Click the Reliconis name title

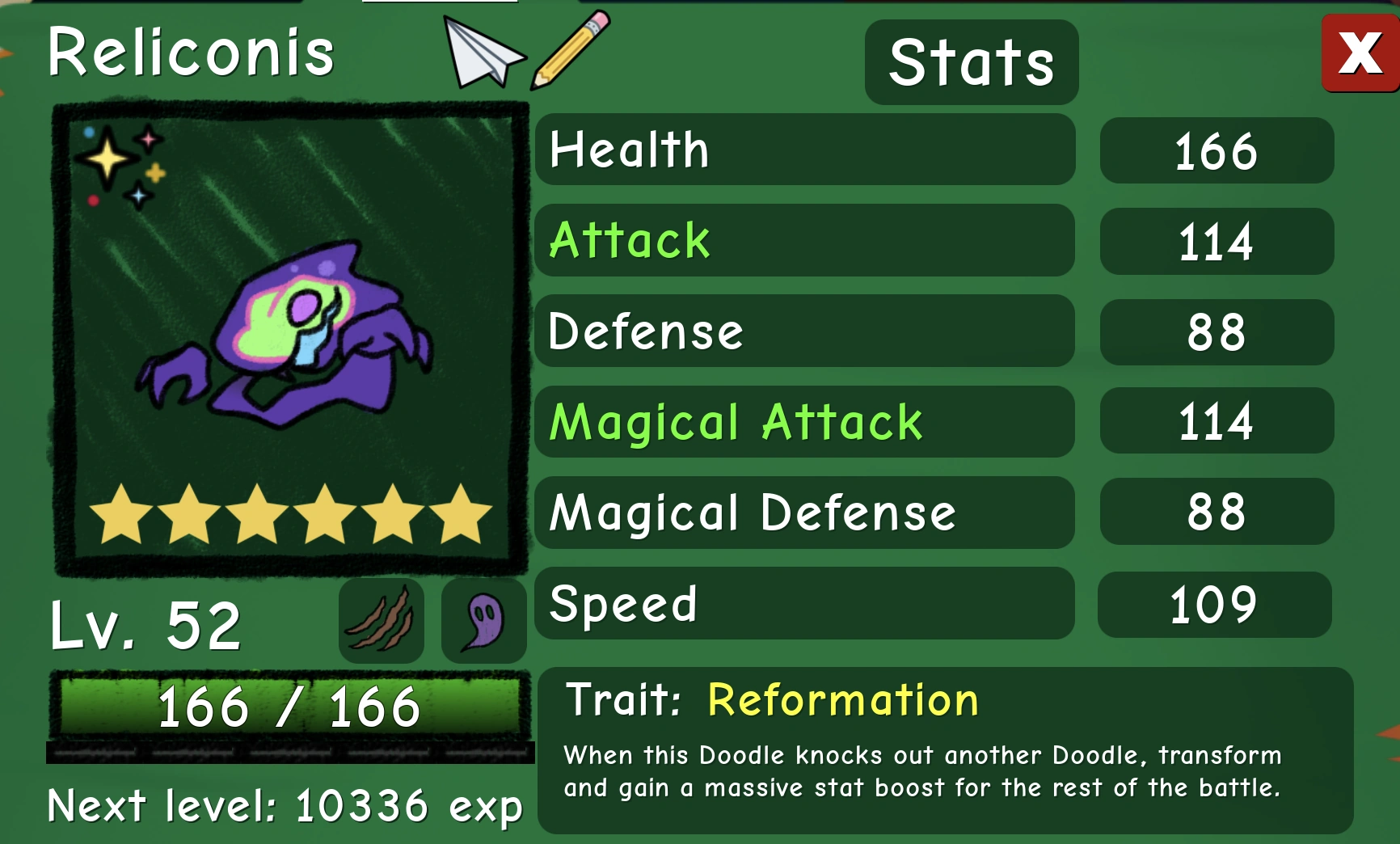[x=191, y=53]
